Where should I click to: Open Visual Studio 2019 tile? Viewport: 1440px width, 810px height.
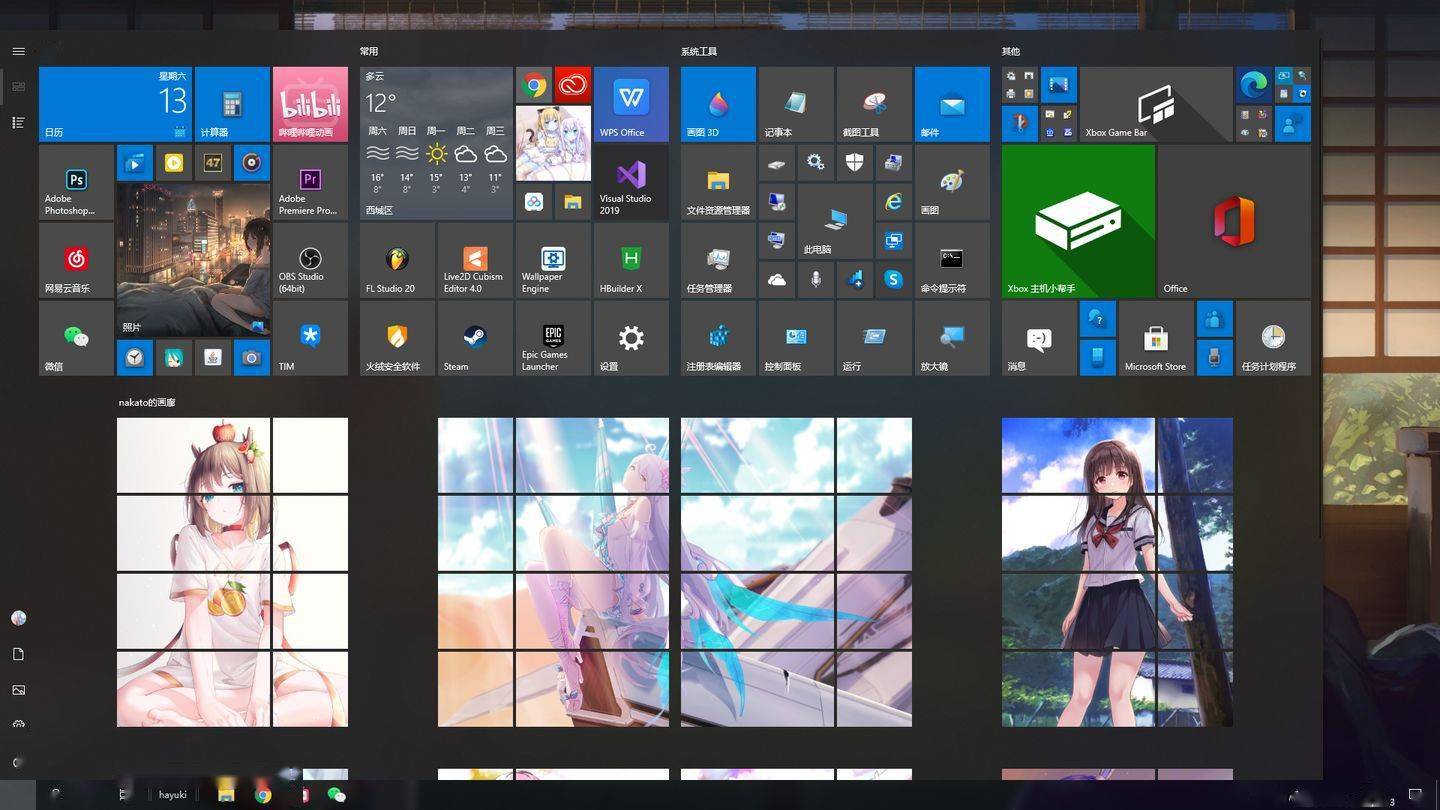click(631, 182)
